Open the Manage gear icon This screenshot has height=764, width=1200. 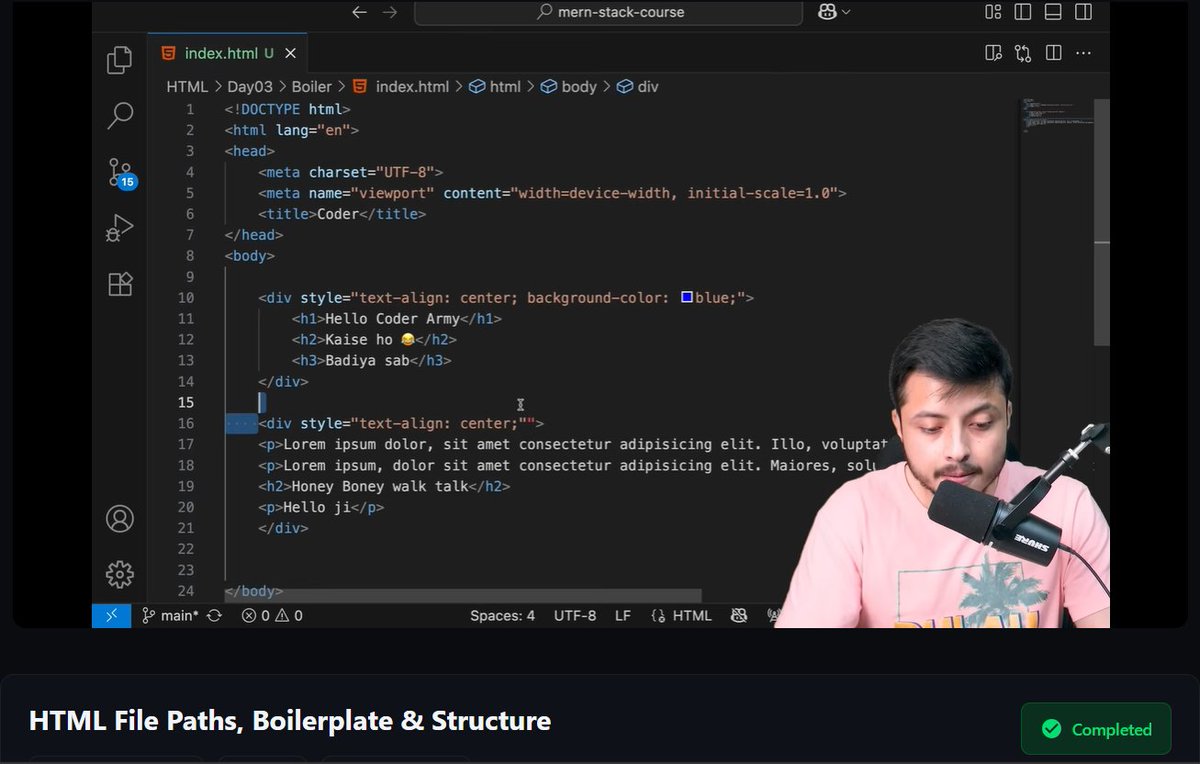point(120,574)
